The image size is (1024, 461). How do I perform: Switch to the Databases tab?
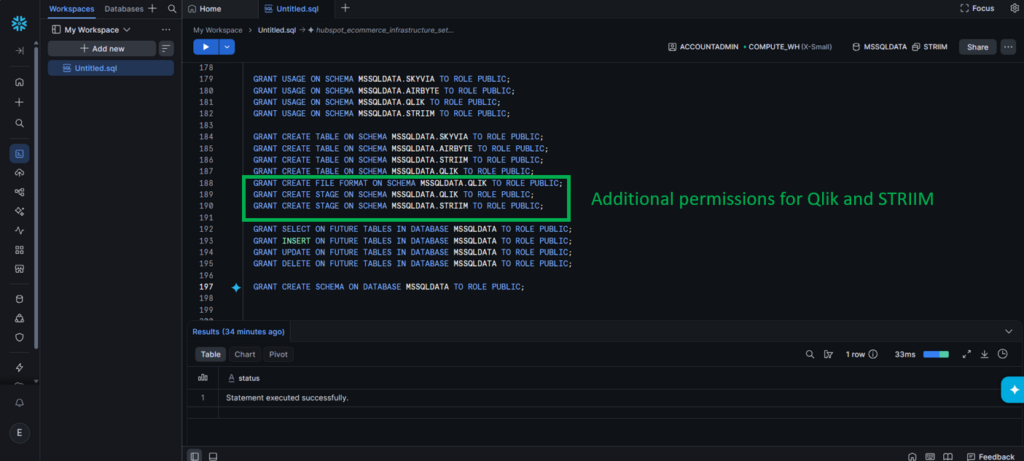tap(124, 8)
